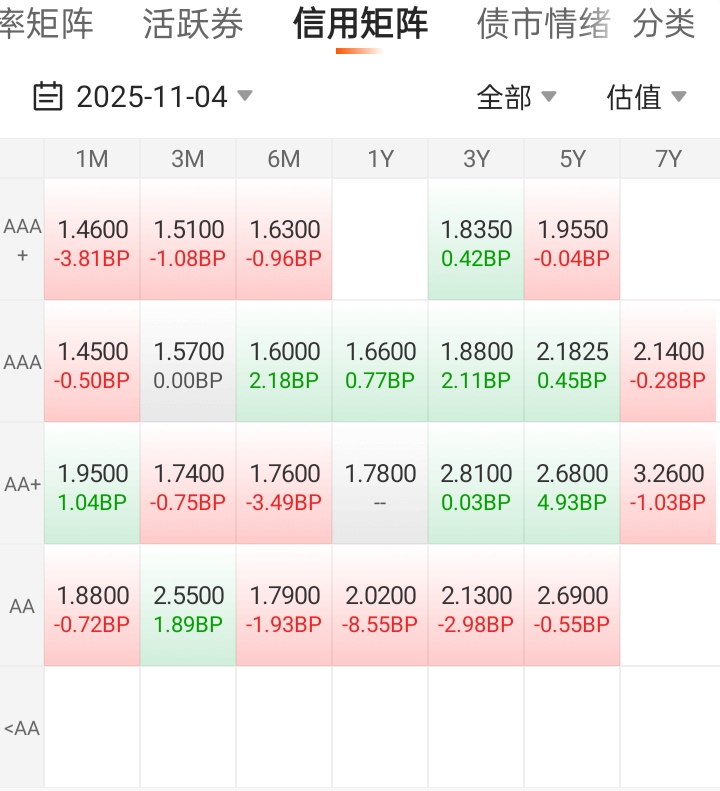This screenshot has height=791, width=720.
Task: Open the AAA 3M cell showing 1.5700
Action: 188,363
